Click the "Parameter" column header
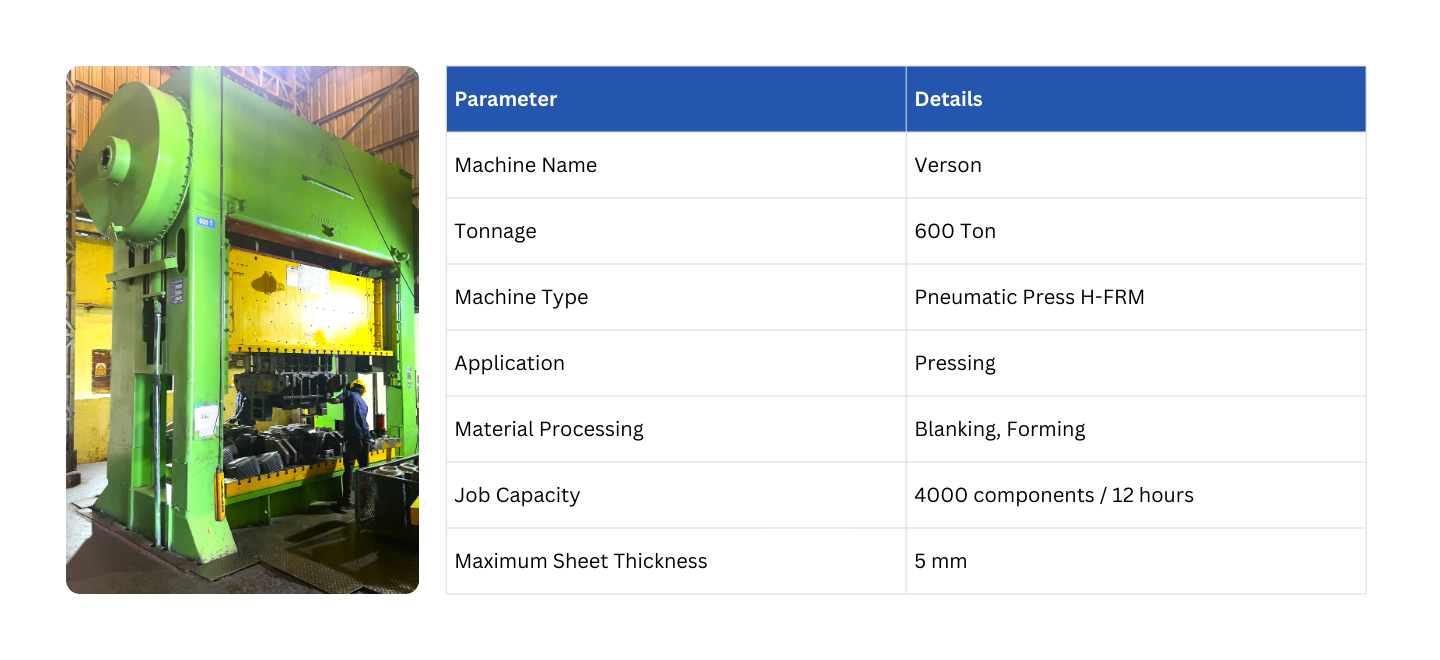 click(x=506, y=99)
